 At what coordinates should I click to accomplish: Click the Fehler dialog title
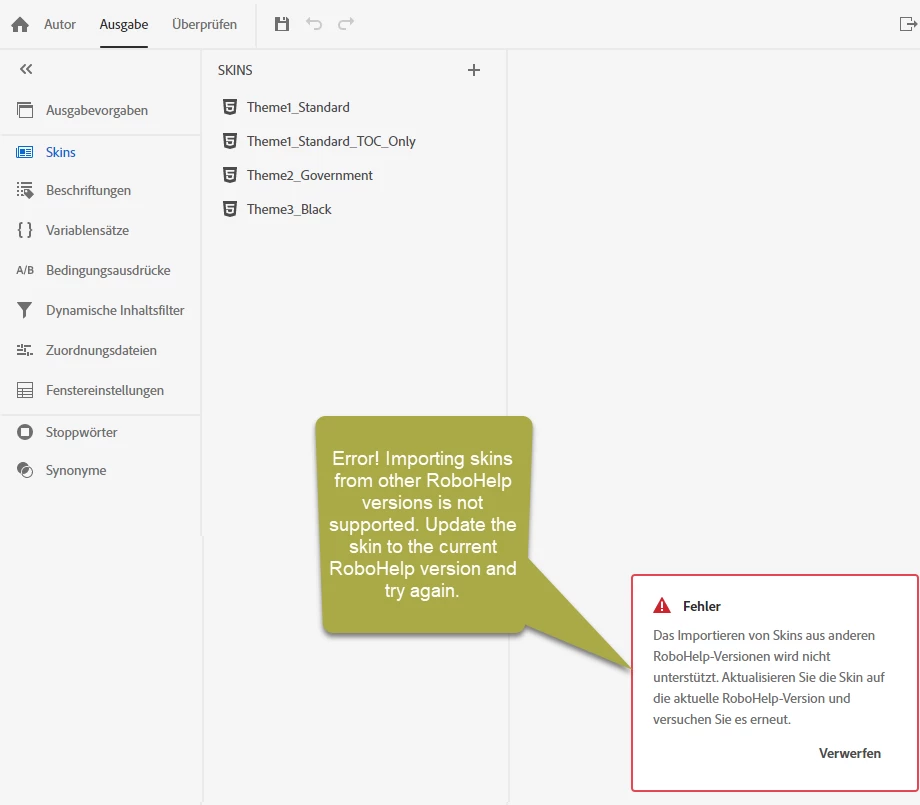pos(702,607)
